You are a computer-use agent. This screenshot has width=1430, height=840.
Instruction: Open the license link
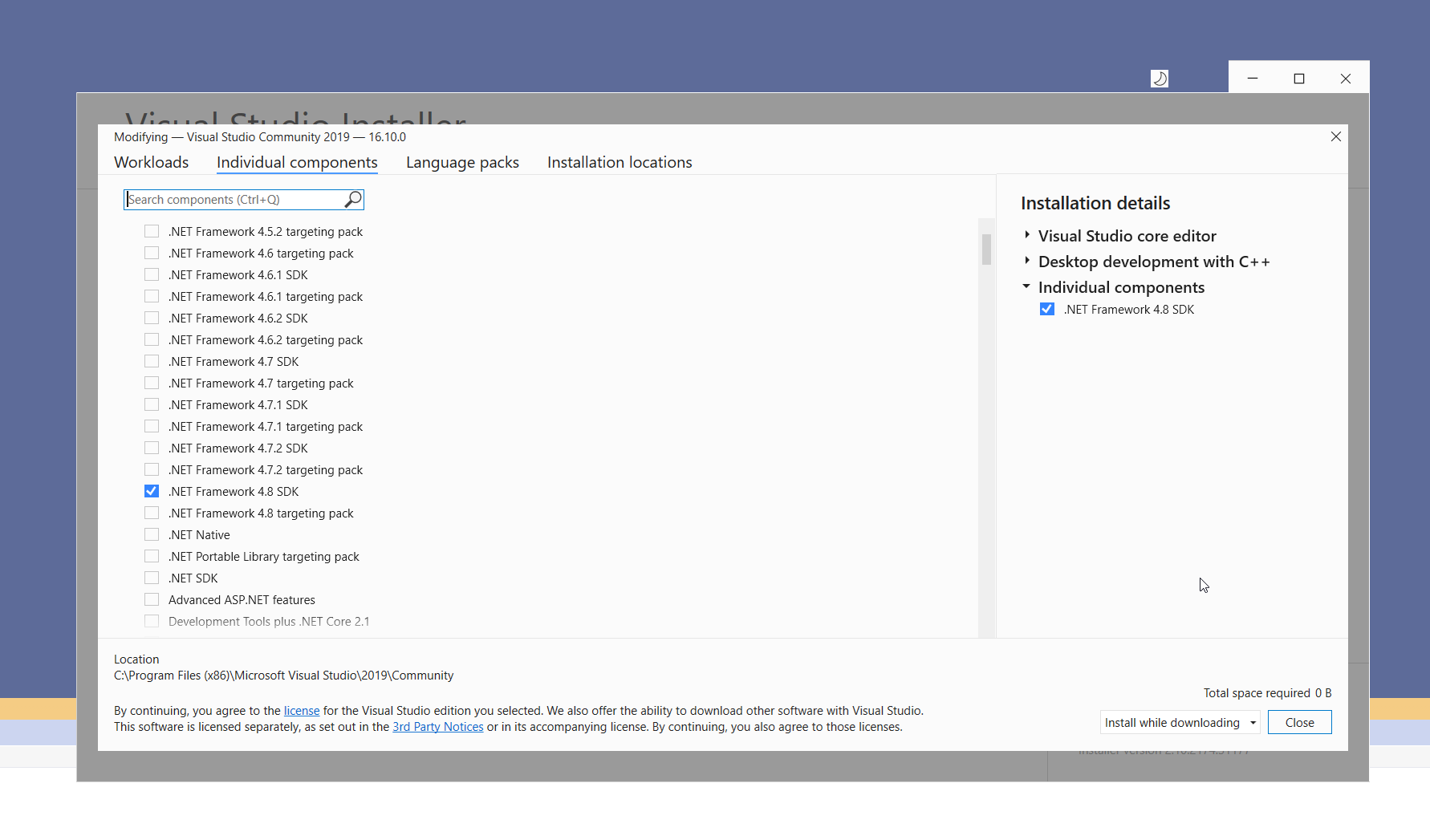coord(301,710)
